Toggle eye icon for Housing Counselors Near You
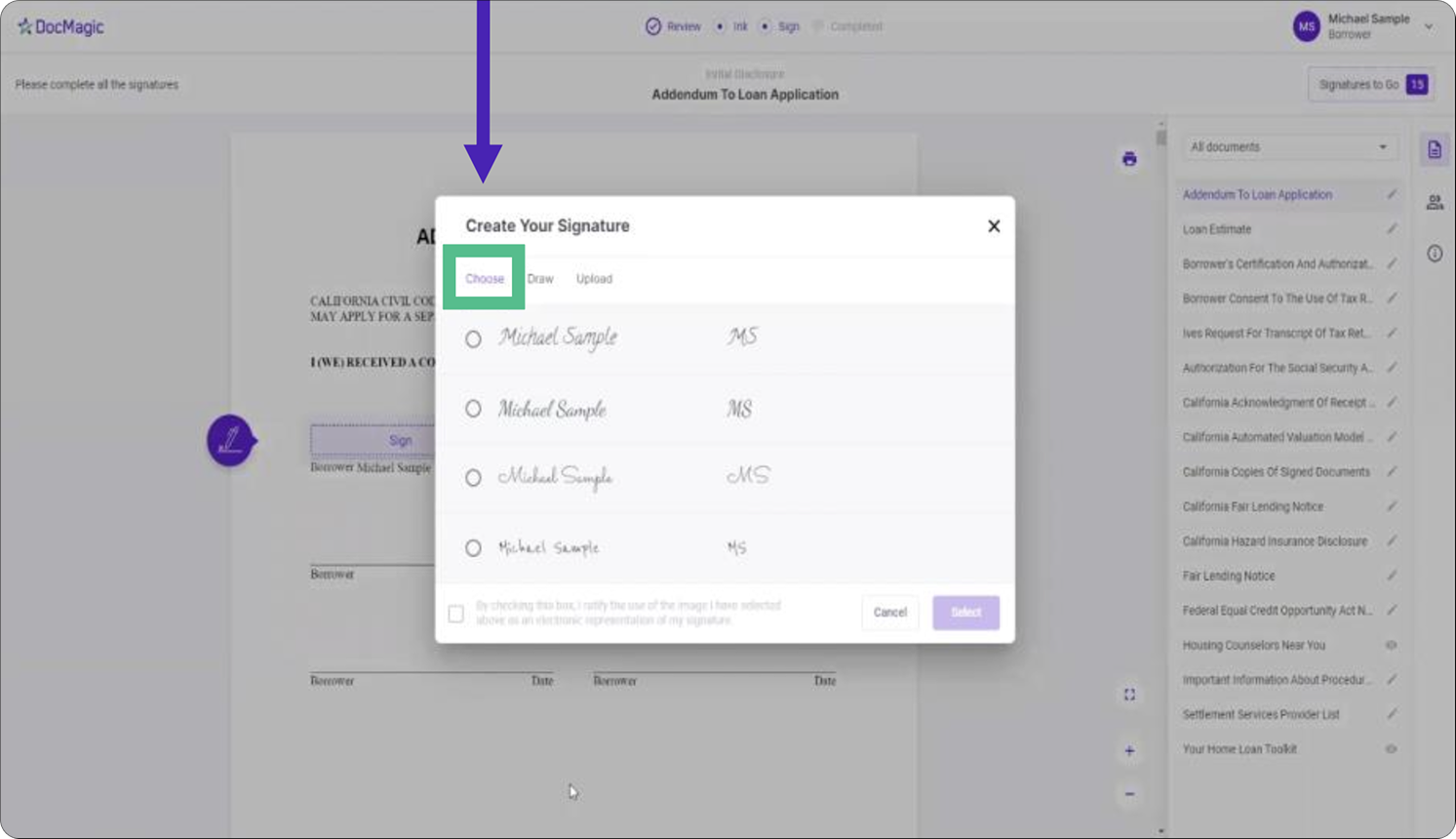 pyautogui.click(x=1391, y=645)
